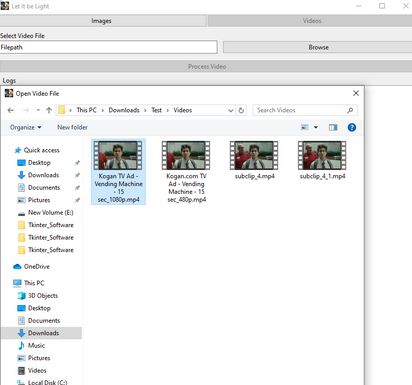Toggle the preview pane icon

(x=333, y=127)
